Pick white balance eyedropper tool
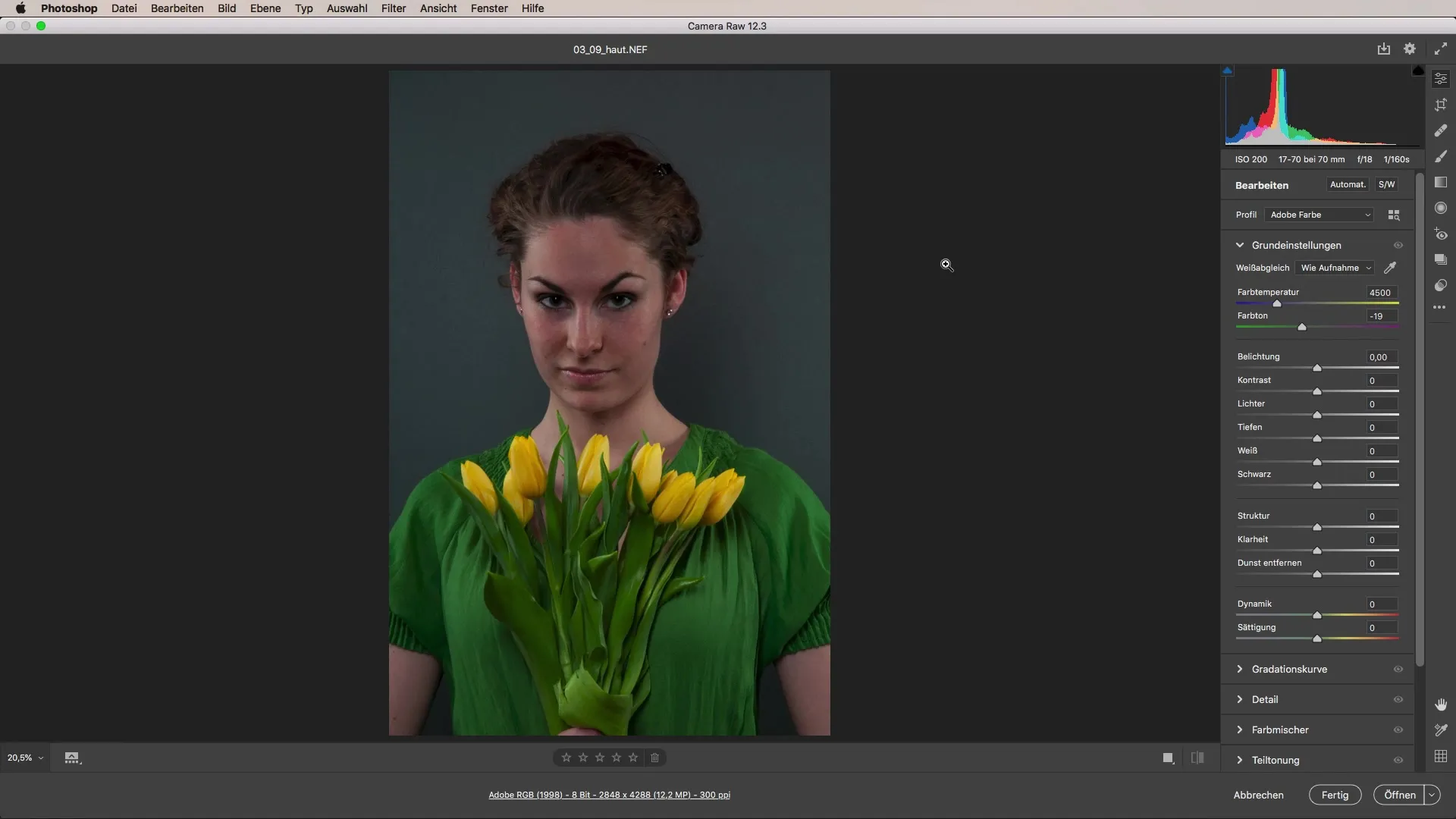The image size is (1456, 819). [1390, 268]
